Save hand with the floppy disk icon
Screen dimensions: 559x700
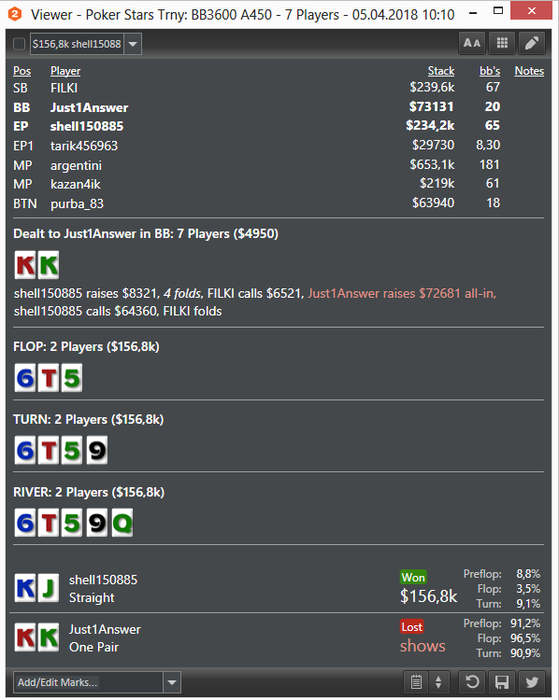coord(502,682)
